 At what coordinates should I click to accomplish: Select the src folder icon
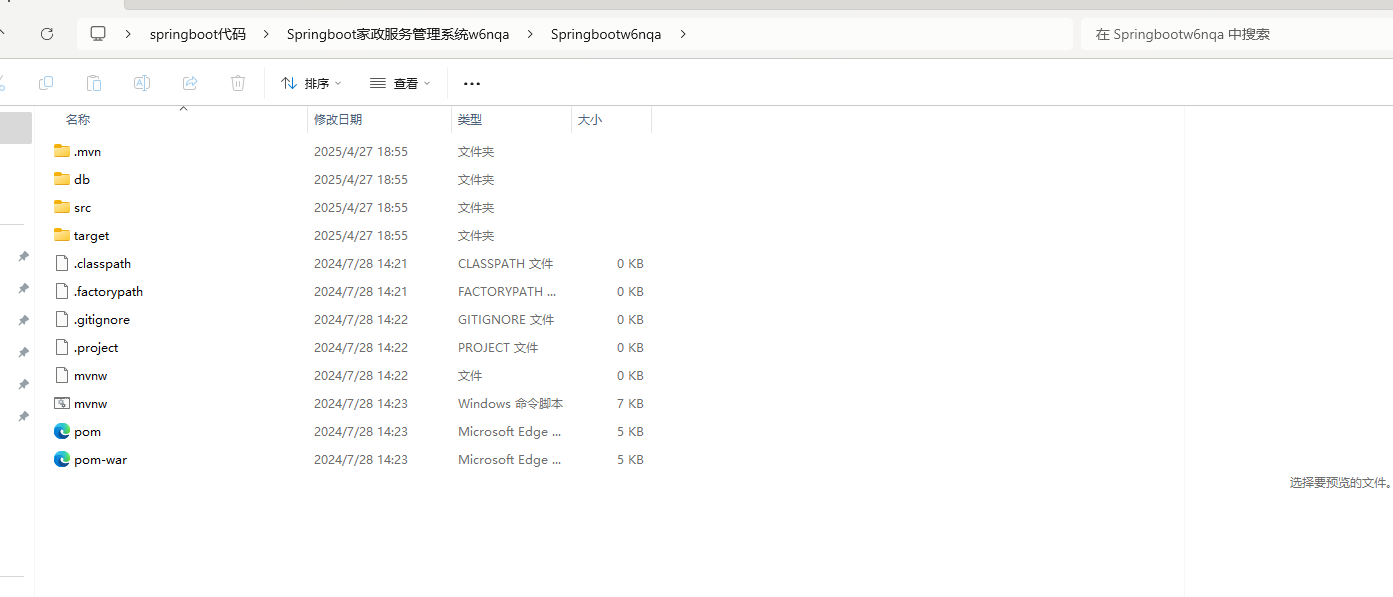pos(62,207)
